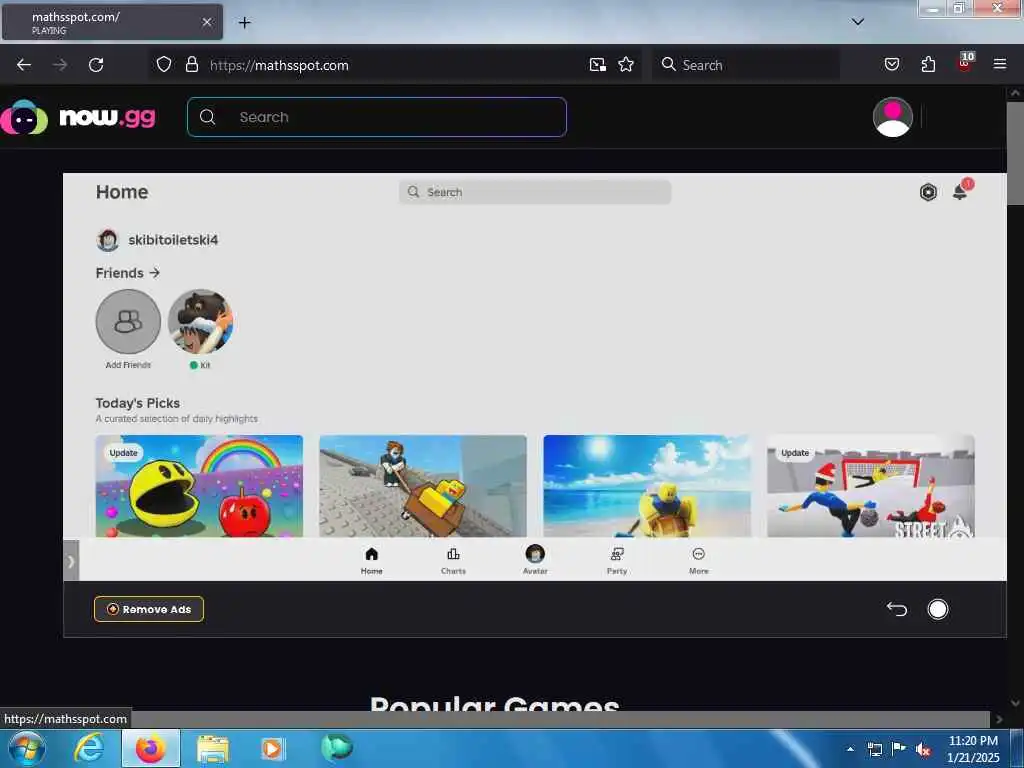Open the media player taskbar icon
The height and width of the screenshot is (768, 1024).
272,748
